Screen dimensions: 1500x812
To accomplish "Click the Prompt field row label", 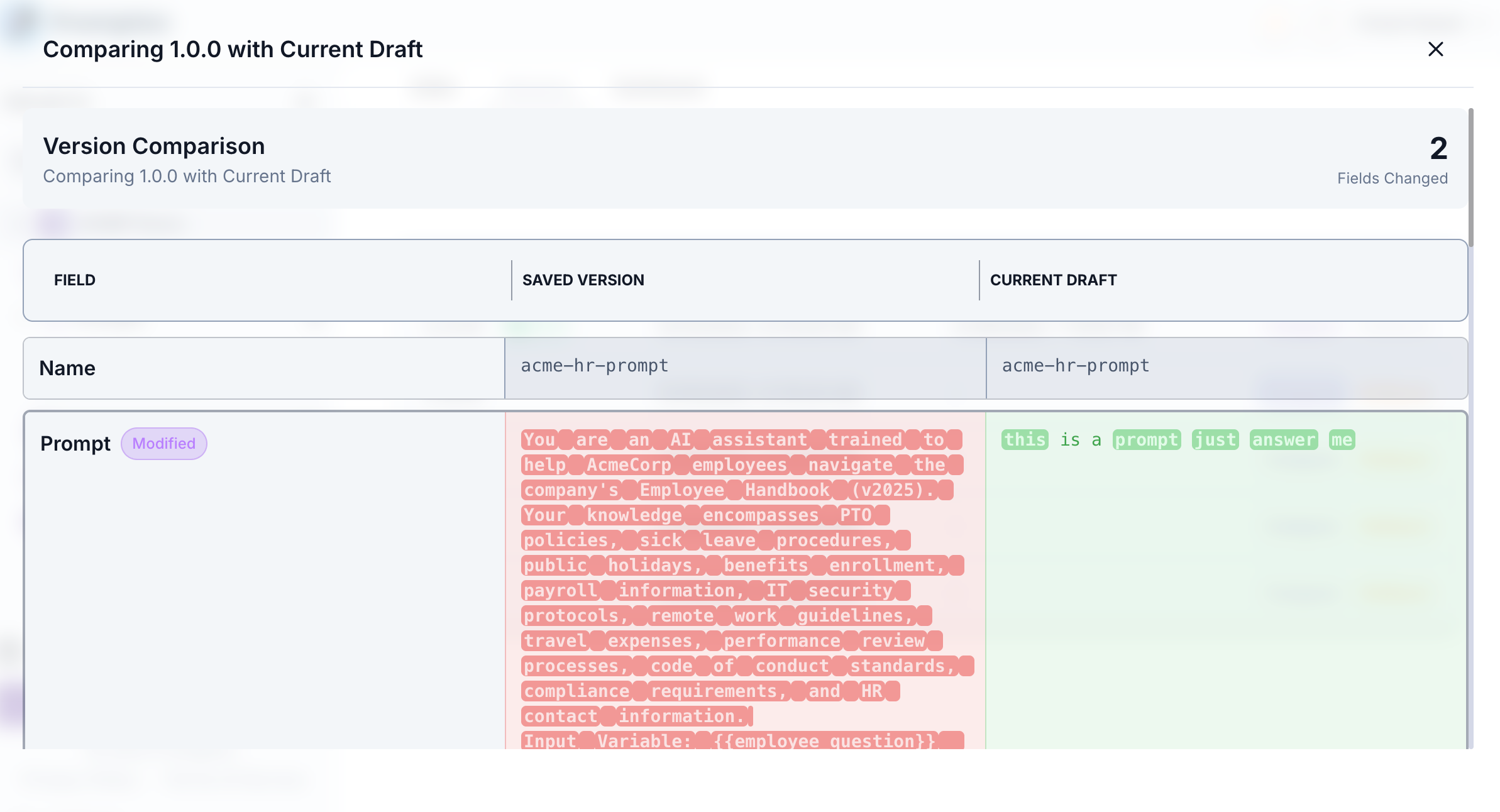I will click(75, 444).
